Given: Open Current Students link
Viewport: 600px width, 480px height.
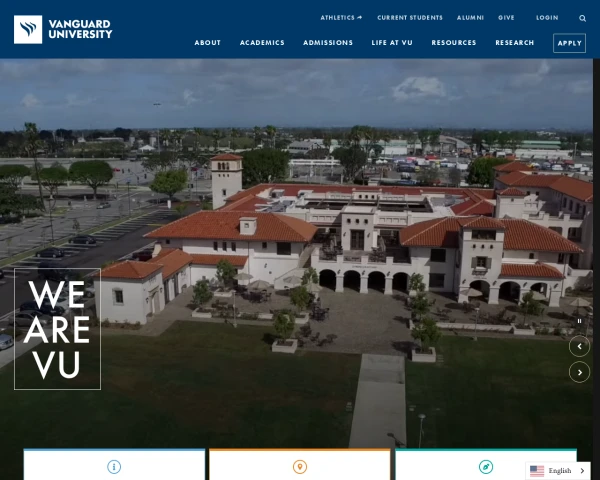Looking at the screenshot, I should tap(410, 18).
